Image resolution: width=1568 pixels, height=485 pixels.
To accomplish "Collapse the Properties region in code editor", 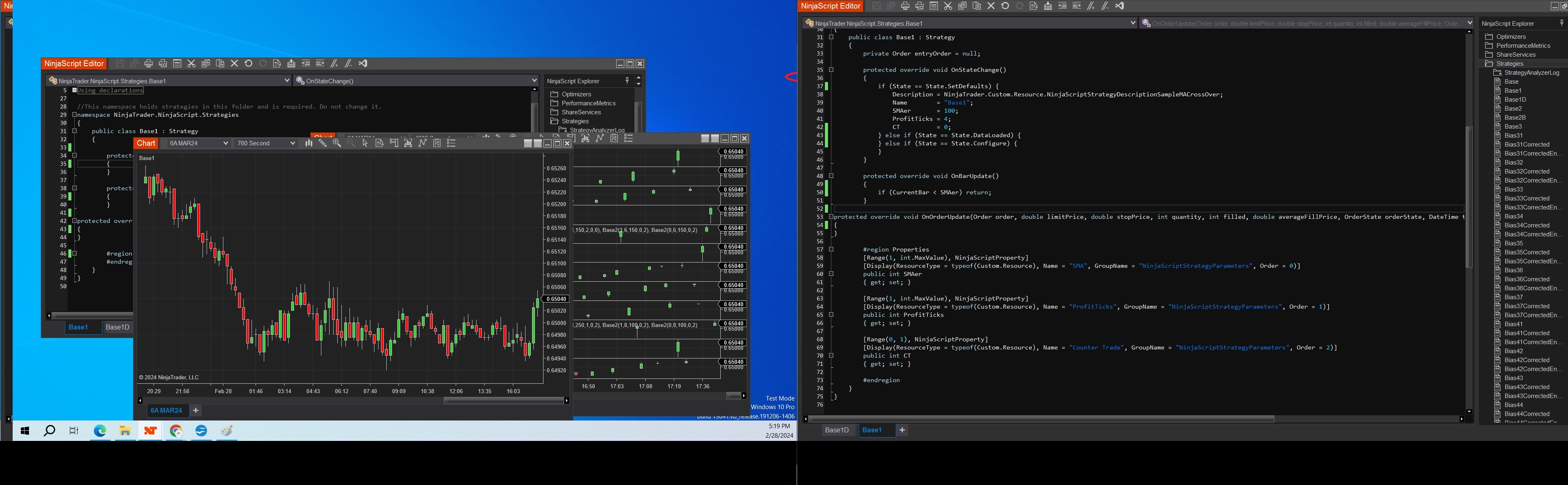I will (x=831, y=249).
